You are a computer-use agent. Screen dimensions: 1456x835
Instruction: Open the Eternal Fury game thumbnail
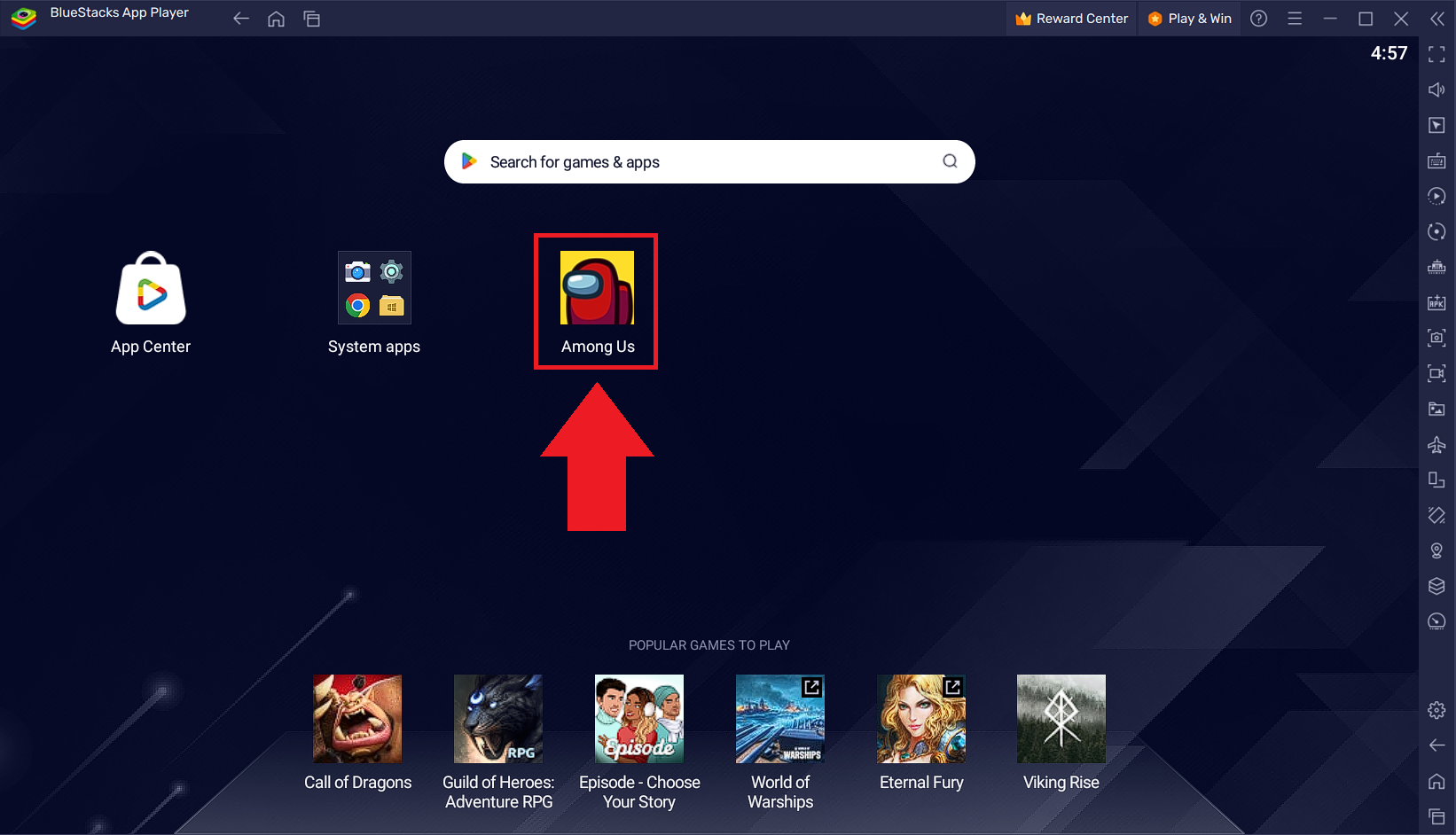tap(921, 719)
